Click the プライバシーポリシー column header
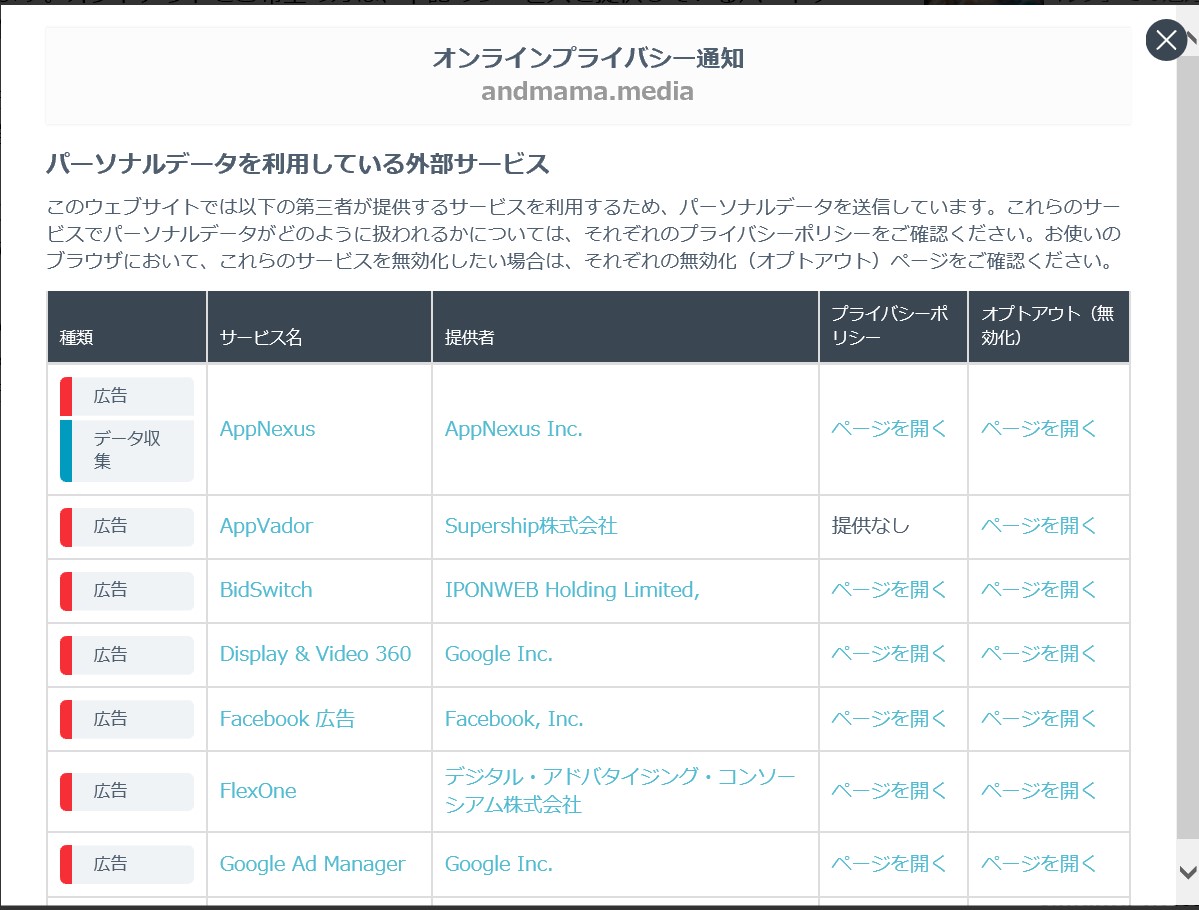The width and height of the screenshot is (1199, 910). [893, 327]
